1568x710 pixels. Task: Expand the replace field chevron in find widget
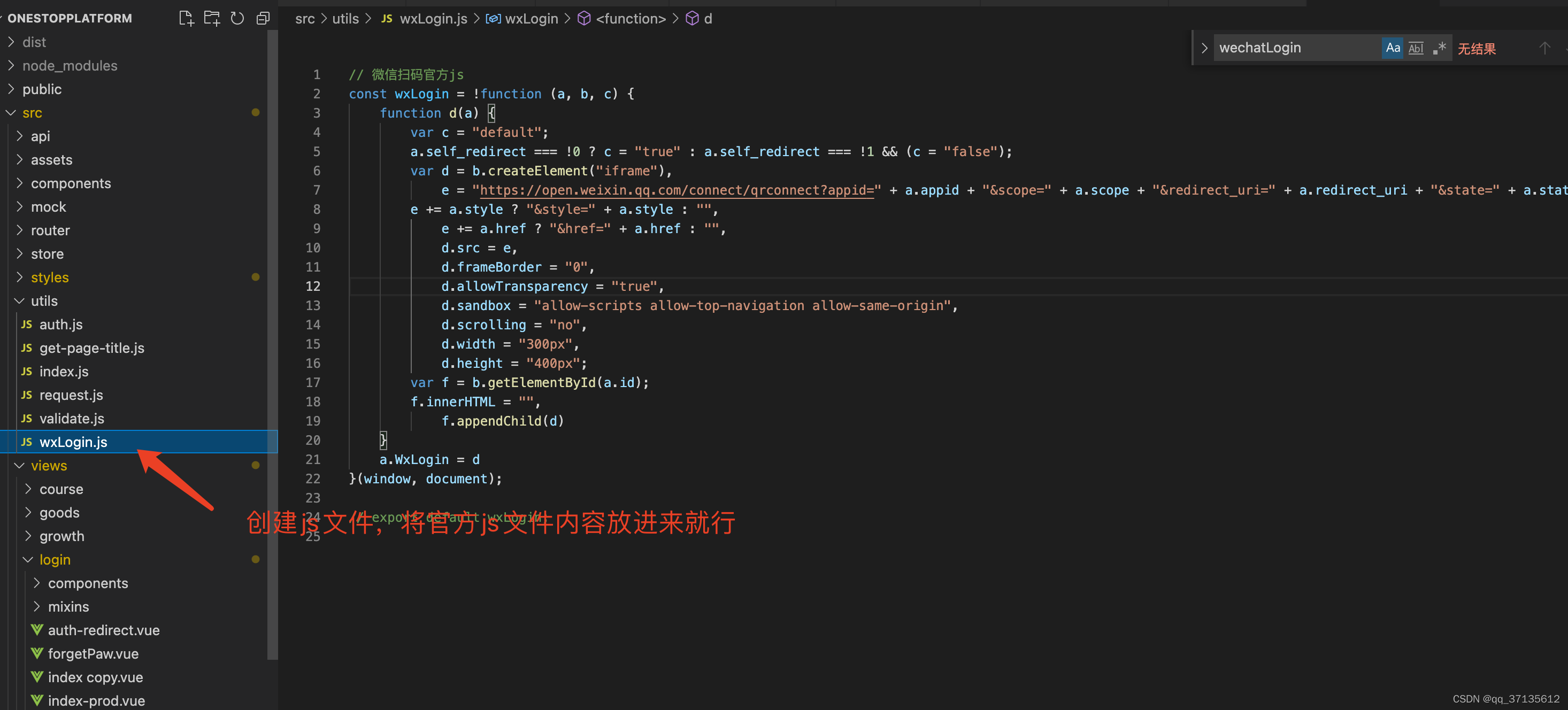click(x=1204, y=48)
